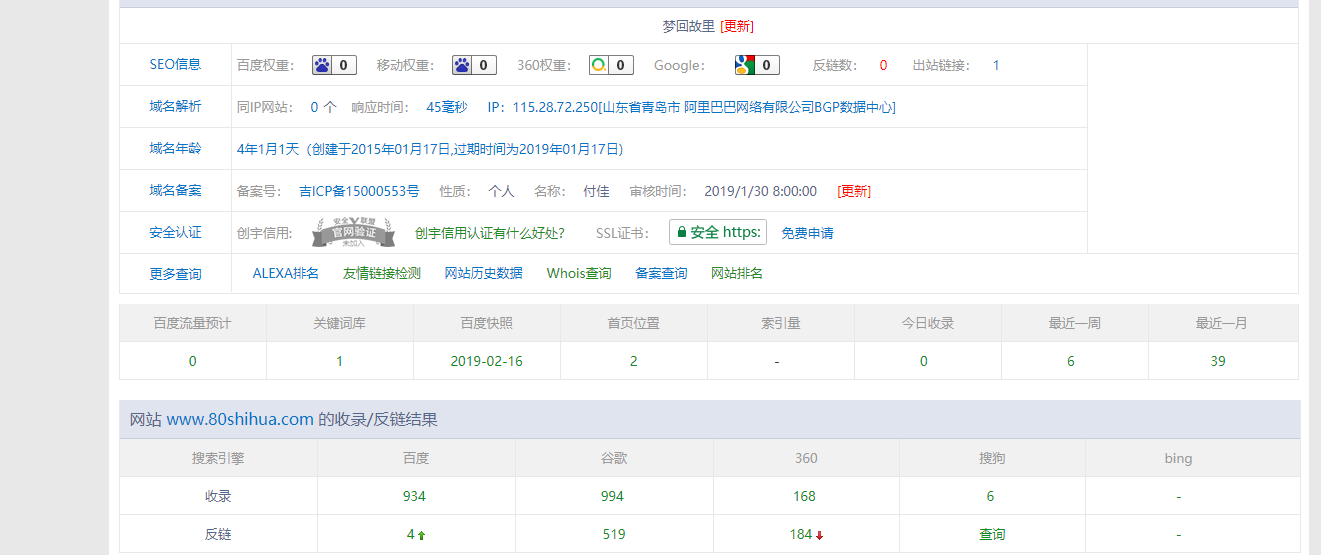Click the 360 weight badge icon
This screenshot has width=1321, height=555.
coord(598,65)
